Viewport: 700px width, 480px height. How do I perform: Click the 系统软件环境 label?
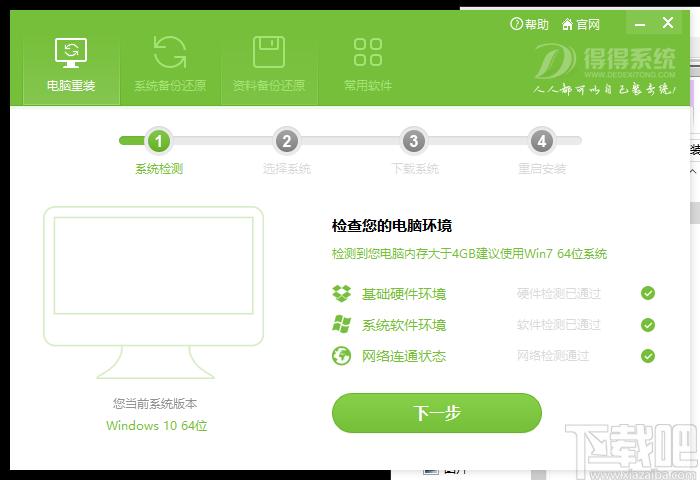[404, 325]
